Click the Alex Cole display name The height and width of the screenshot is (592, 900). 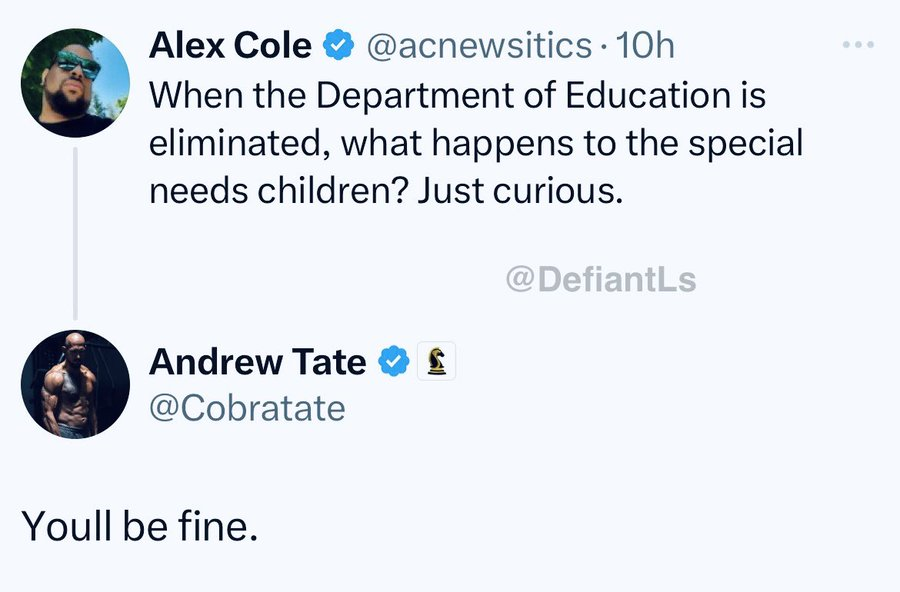click(230, 45)
